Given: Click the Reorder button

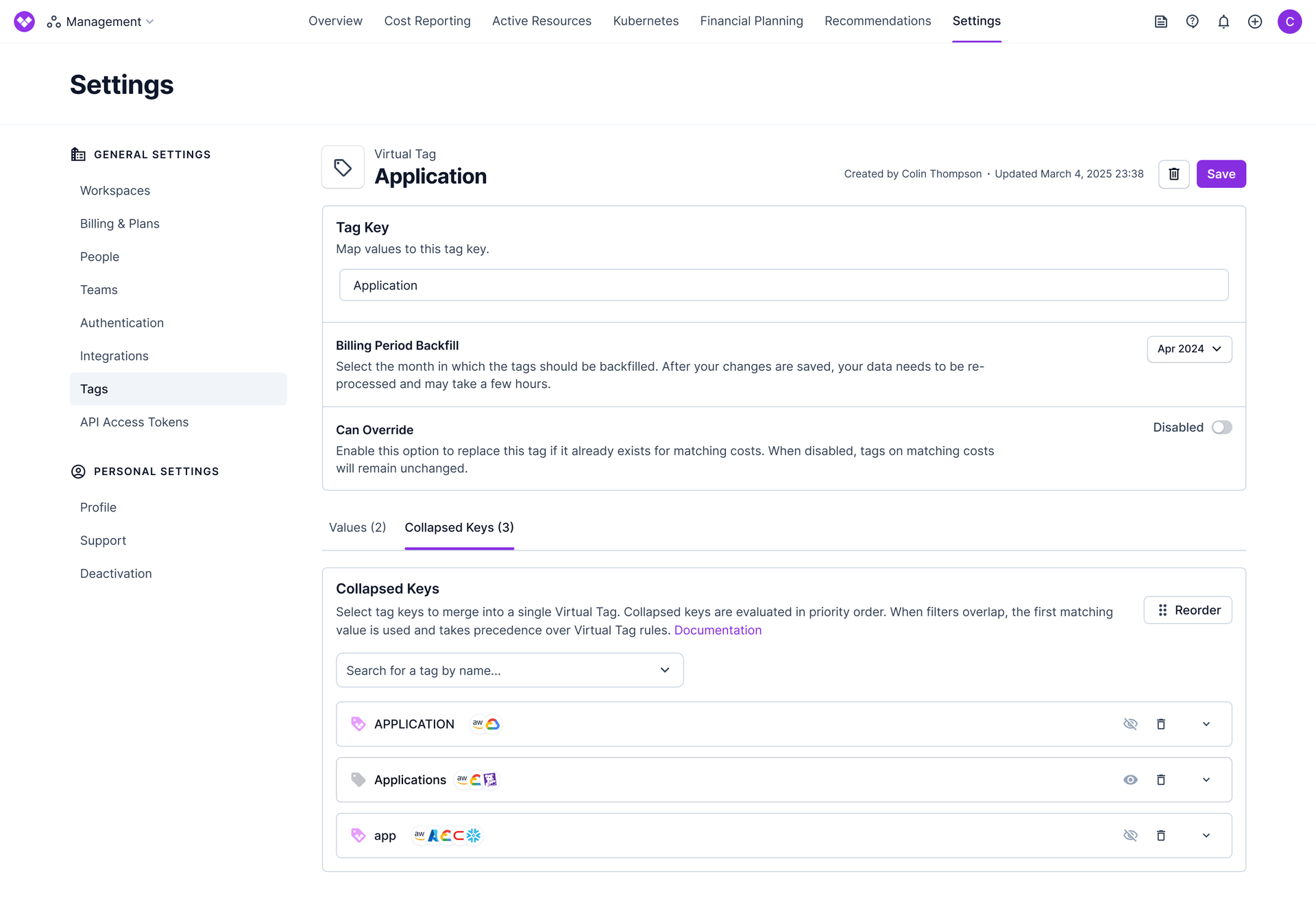Looking at the screenshot, I should [1187, 610].
